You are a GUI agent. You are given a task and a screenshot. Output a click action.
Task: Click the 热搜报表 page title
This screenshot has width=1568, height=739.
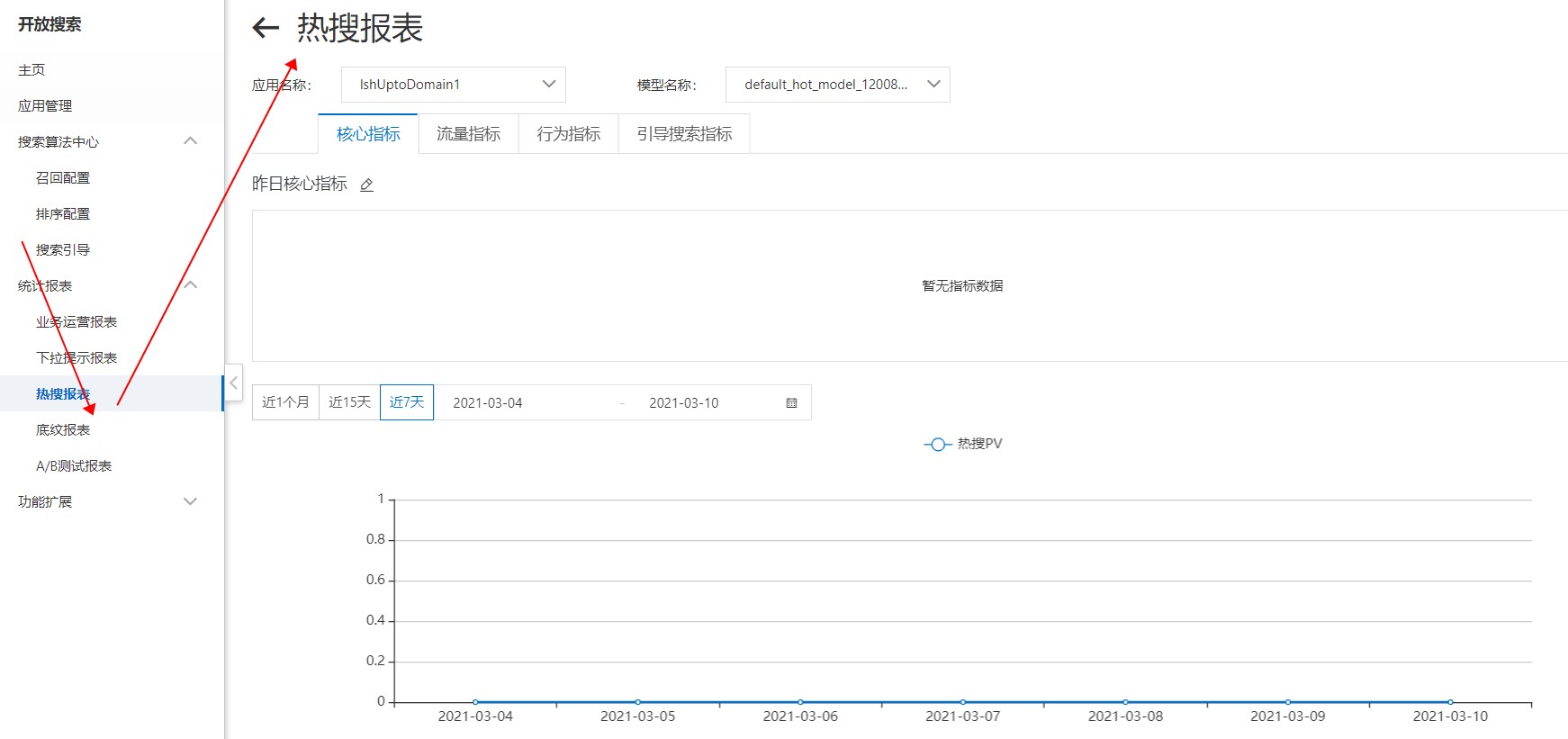(x=360, y=28)
